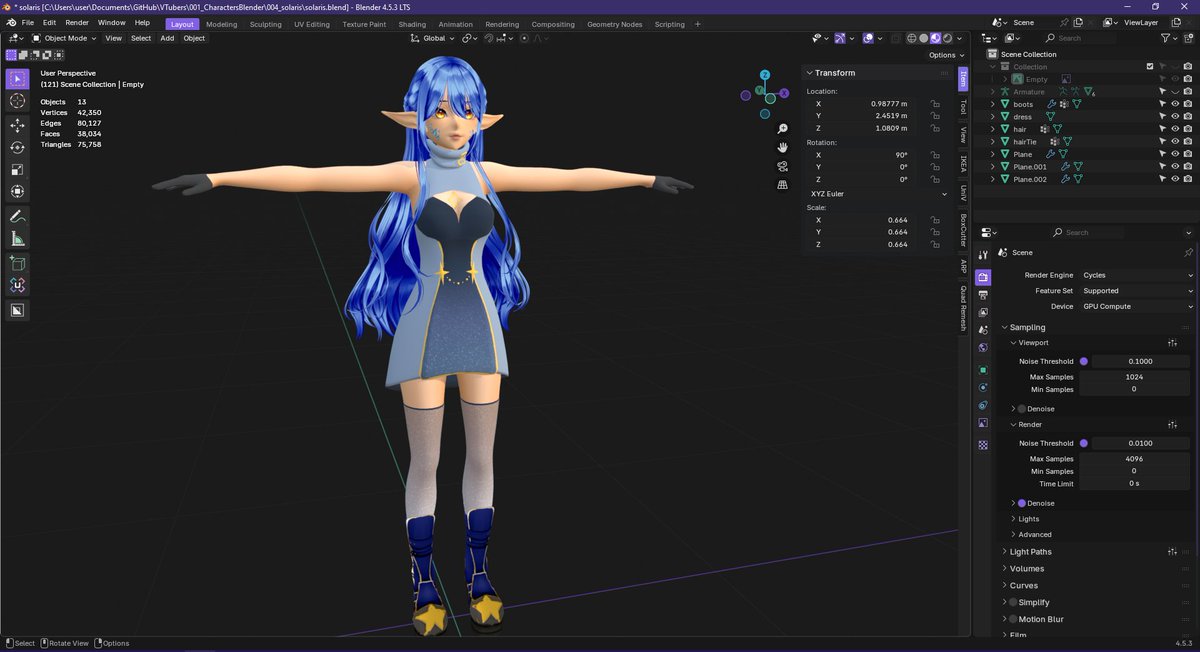
Task: Switch perspective/orthographic grid icon
Action: 783,184
